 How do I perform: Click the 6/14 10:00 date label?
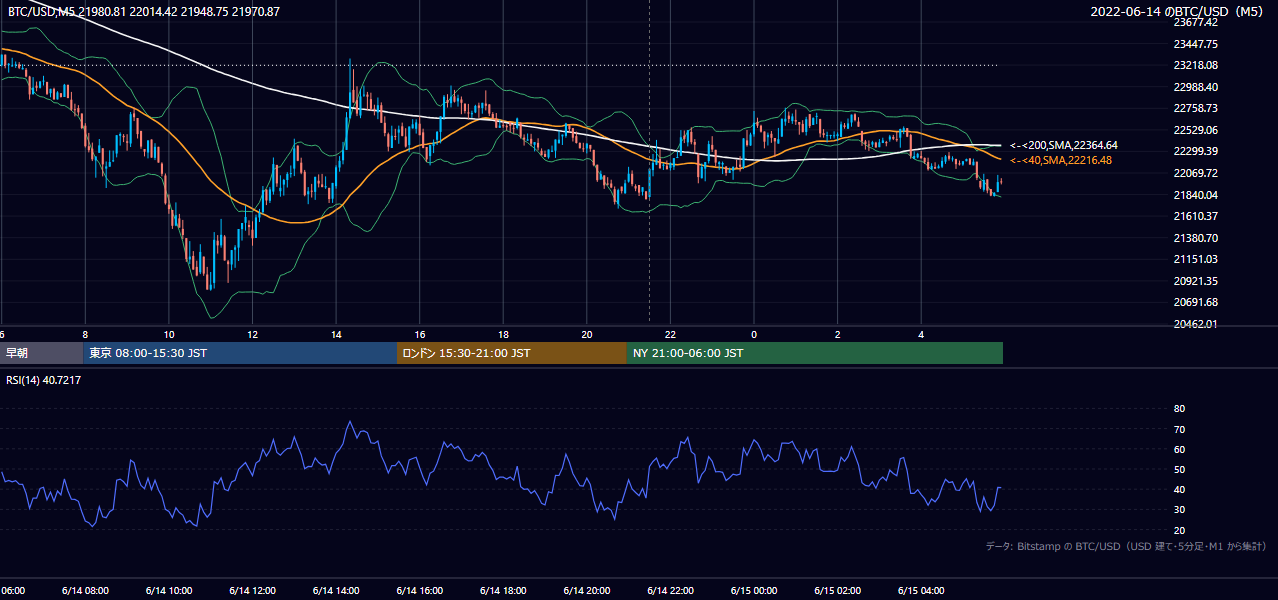168,591
